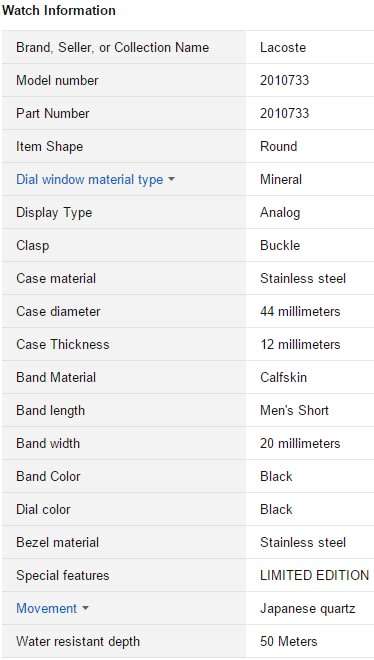Click the LIMITED EDITION special features value

click(x=315, y=575)
